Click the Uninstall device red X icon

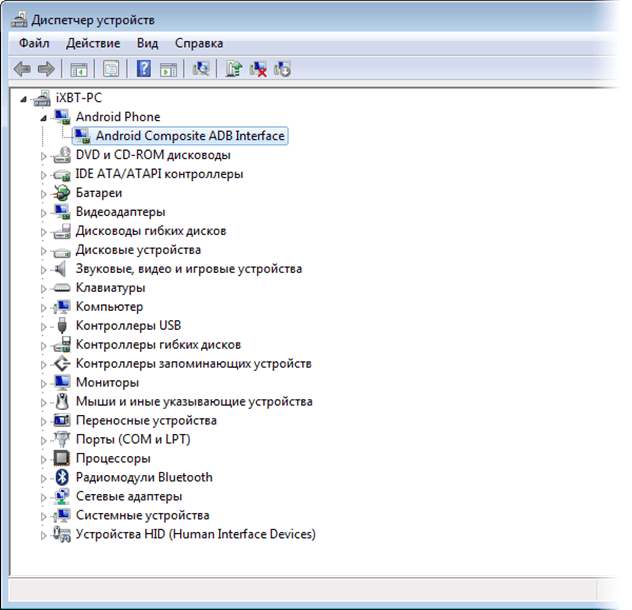(x=258, y=69)
